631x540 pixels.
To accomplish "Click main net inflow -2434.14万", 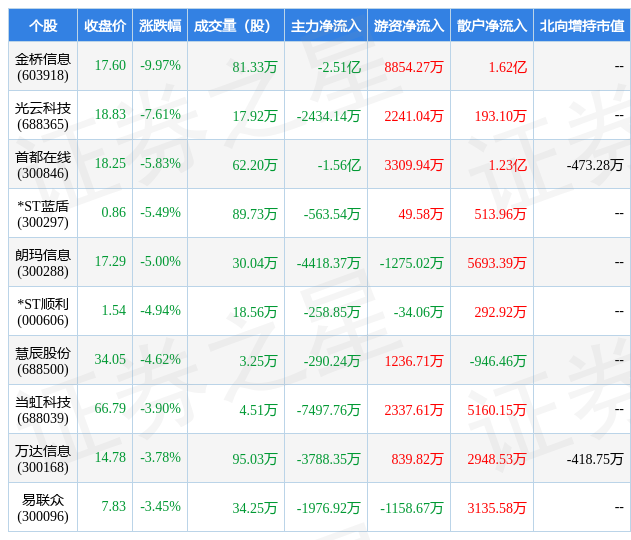I will [328, 116].
